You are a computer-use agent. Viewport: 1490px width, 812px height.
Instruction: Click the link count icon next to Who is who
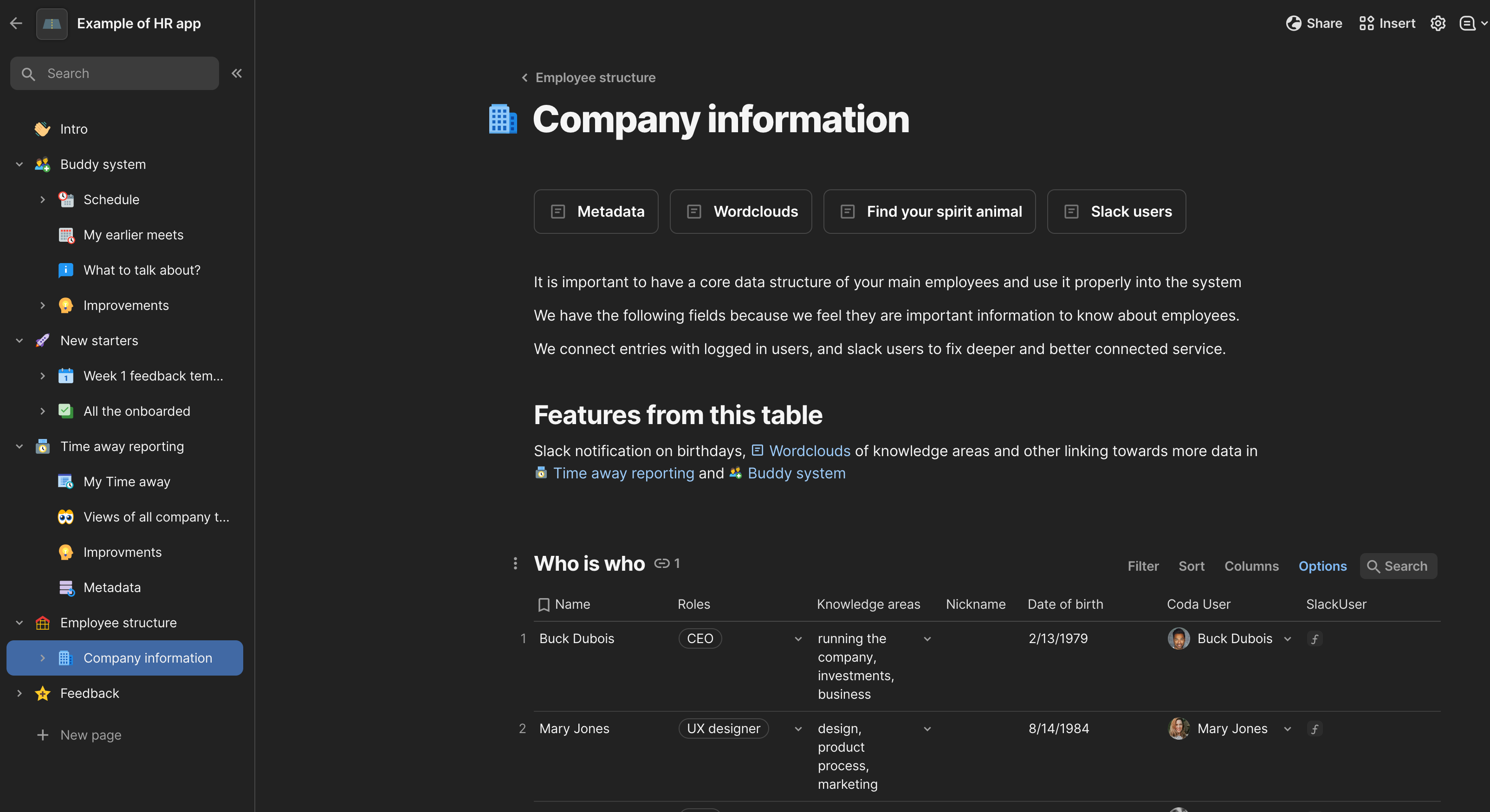(662, 563)
